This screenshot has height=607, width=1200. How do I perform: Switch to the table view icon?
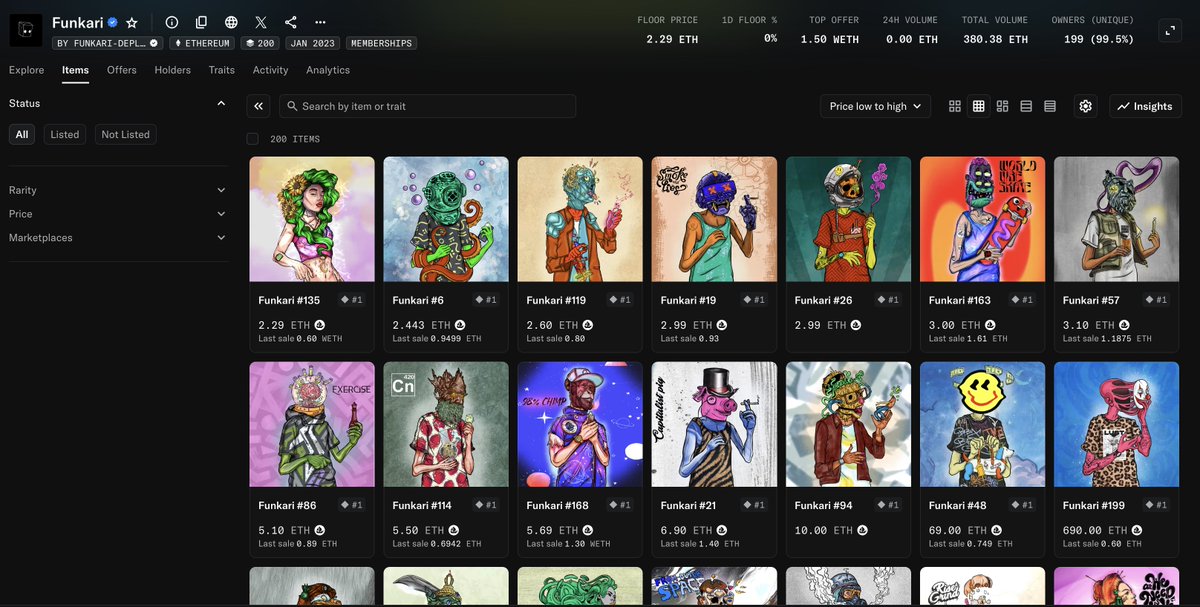pos(1050,106)
